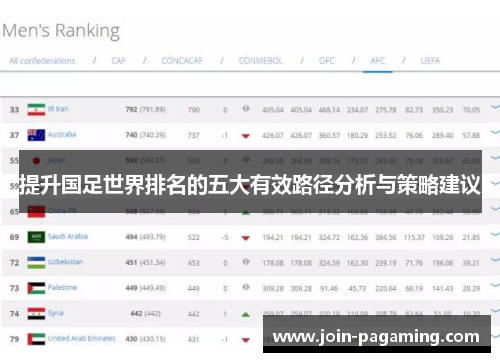This screenshot has height=362, width=500.
Task: Click rank number 37
Action: coord(14,135)
